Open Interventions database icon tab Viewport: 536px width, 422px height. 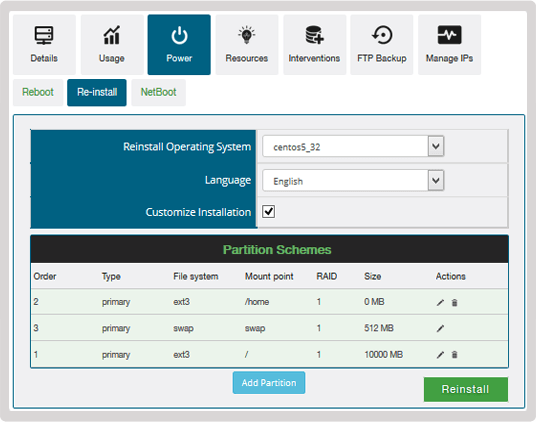[314, 44]
